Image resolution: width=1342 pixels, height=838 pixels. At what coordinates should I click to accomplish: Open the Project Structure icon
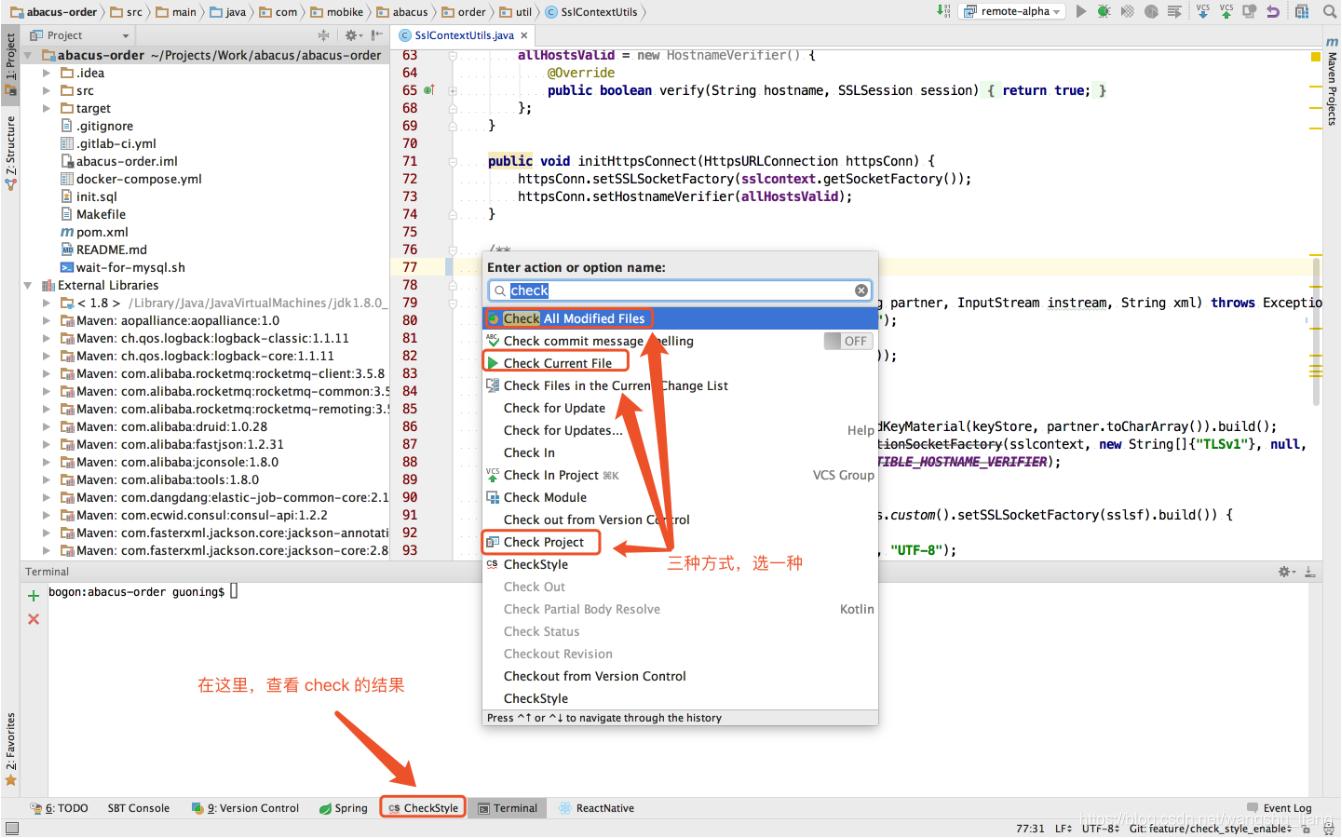(1301, 12)
